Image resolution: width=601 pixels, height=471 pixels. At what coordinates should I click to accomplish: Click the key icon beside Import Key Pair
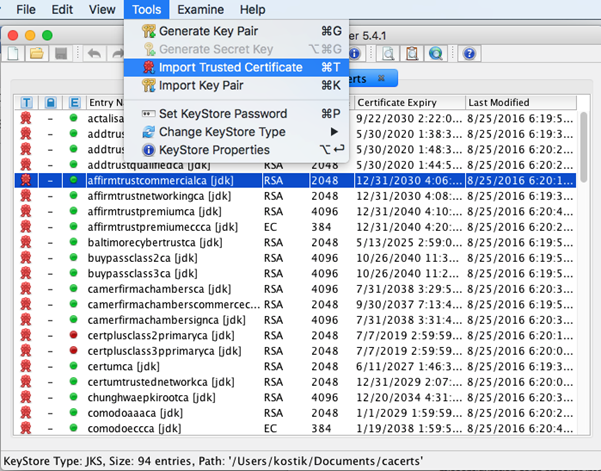tap(149, 85)
